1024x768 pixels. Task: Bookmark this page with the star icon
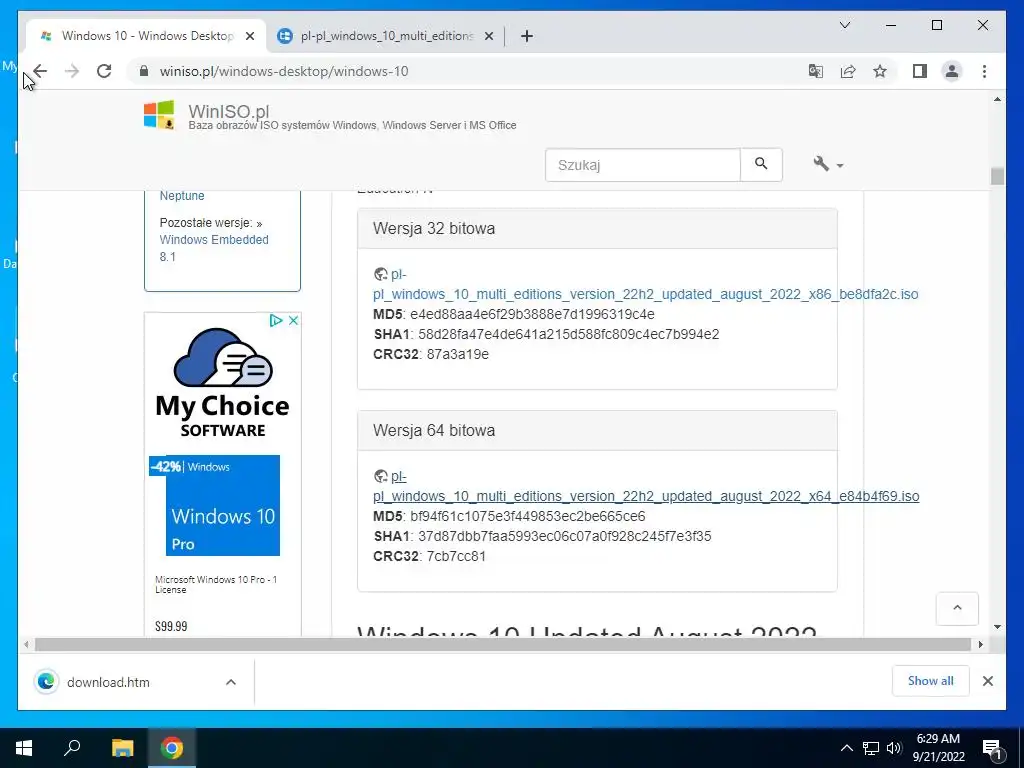[x=880, y=71]
